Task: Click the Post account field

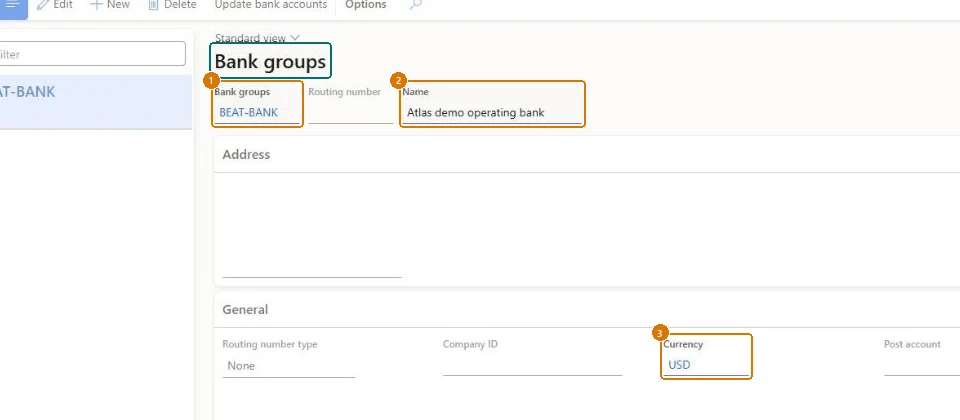Action: point(922,366)
